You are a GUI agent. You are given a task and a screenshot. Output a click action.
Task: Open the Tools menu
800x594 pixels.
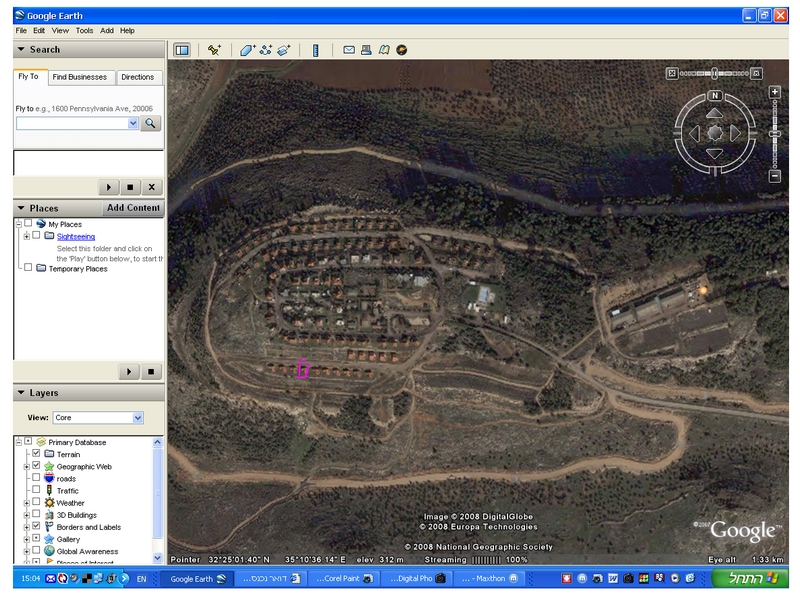[85, 31]
